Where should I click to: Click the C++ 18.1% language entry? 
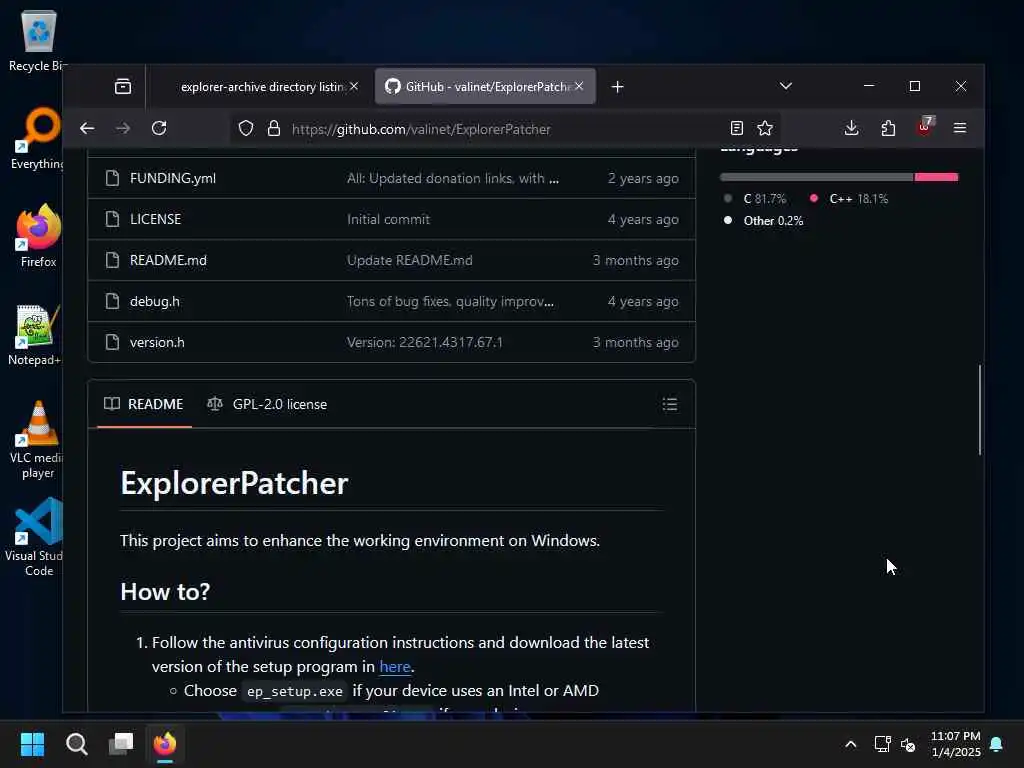pyautogui.click(x=849, y=199)
